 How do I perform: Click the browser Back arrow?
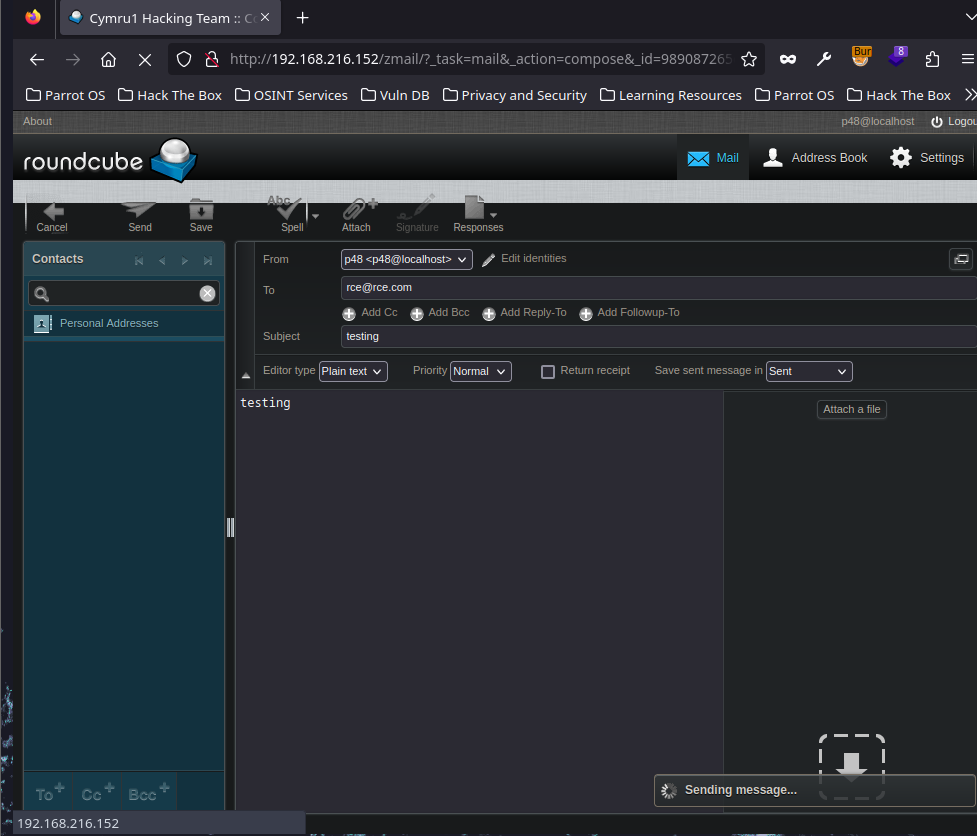point(37,59)
